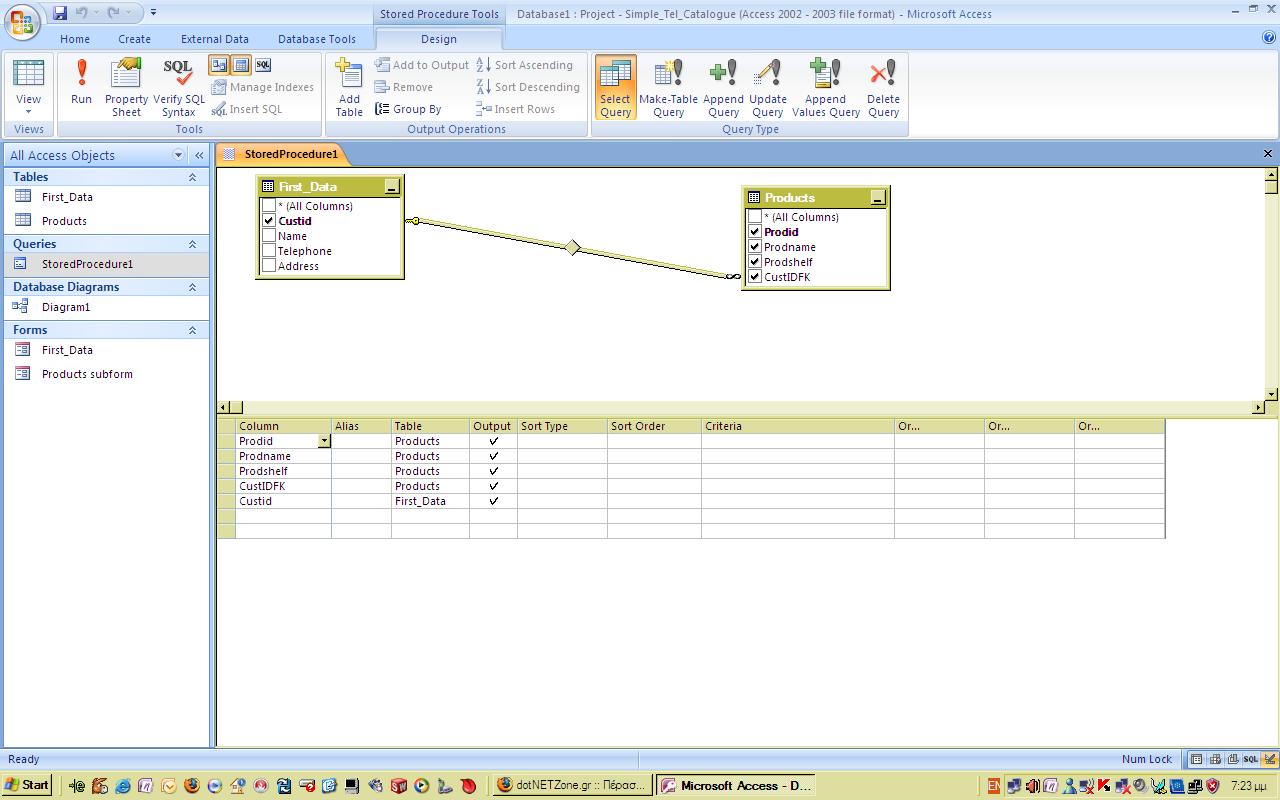The width and height of the screenshot is (1280, 800).
Task: Choose Append Query type
Action: pos(723,88)
